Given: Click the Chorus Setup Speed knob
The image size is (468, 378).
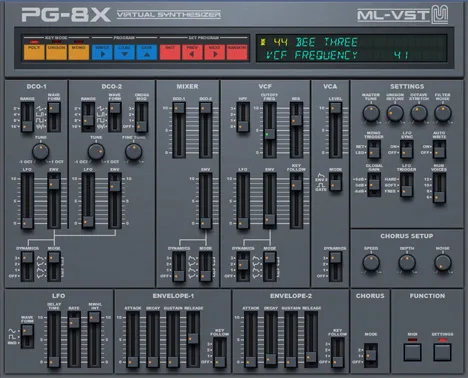Looking at the screenshot, I should click(x=371, y=262).
